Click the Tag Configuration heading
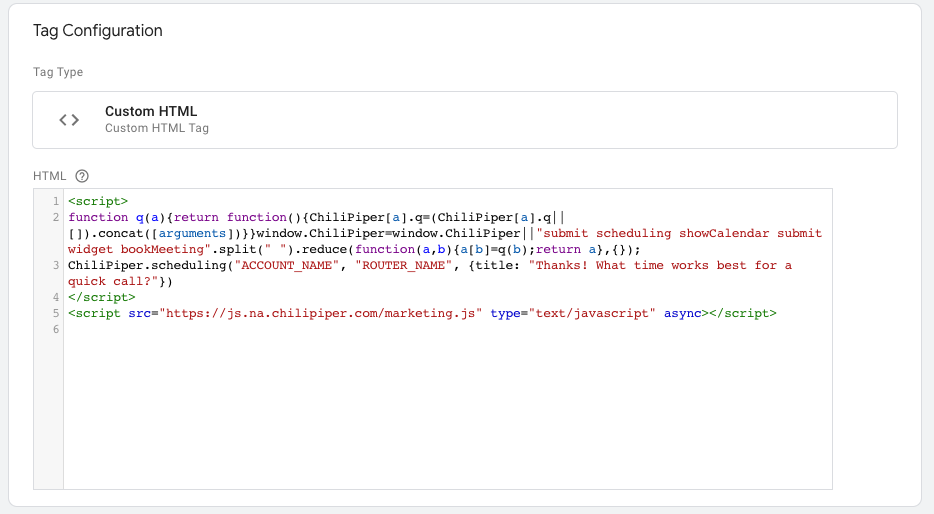Viewport: 934px width, 514px height. tap(98, 31)
